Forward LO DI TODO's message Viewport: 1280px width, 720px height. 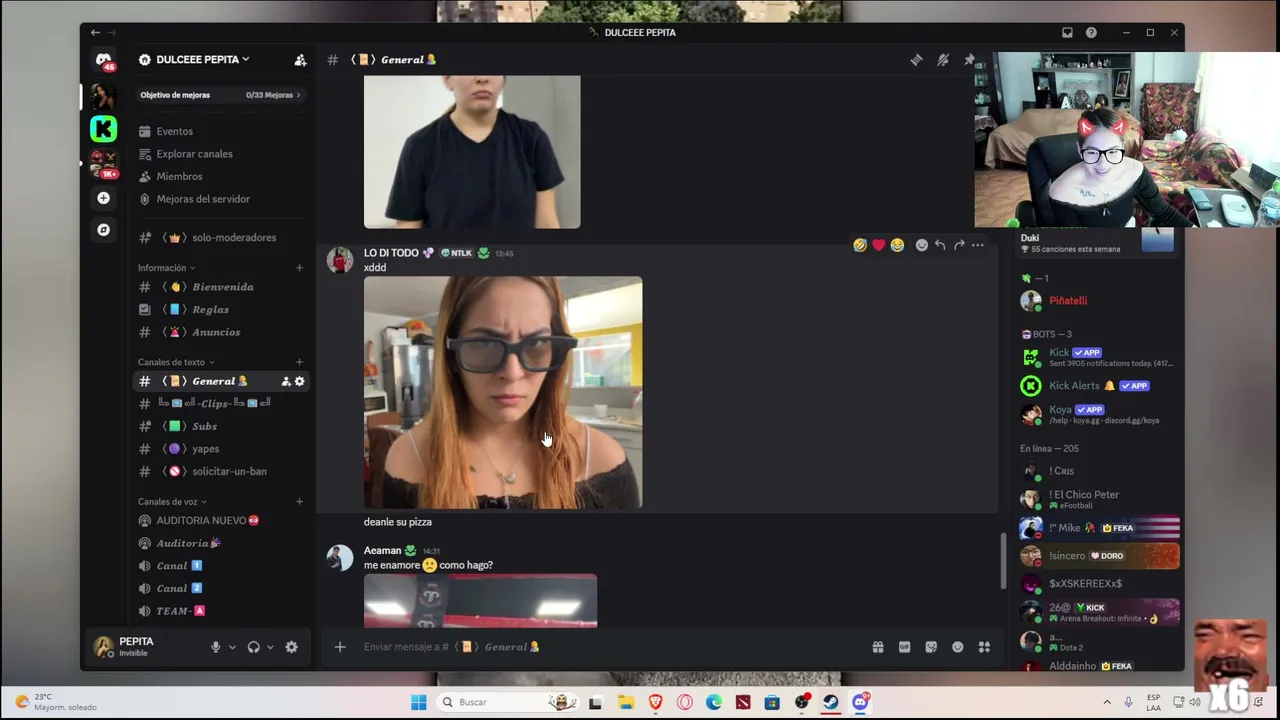[x=959, y=245]
